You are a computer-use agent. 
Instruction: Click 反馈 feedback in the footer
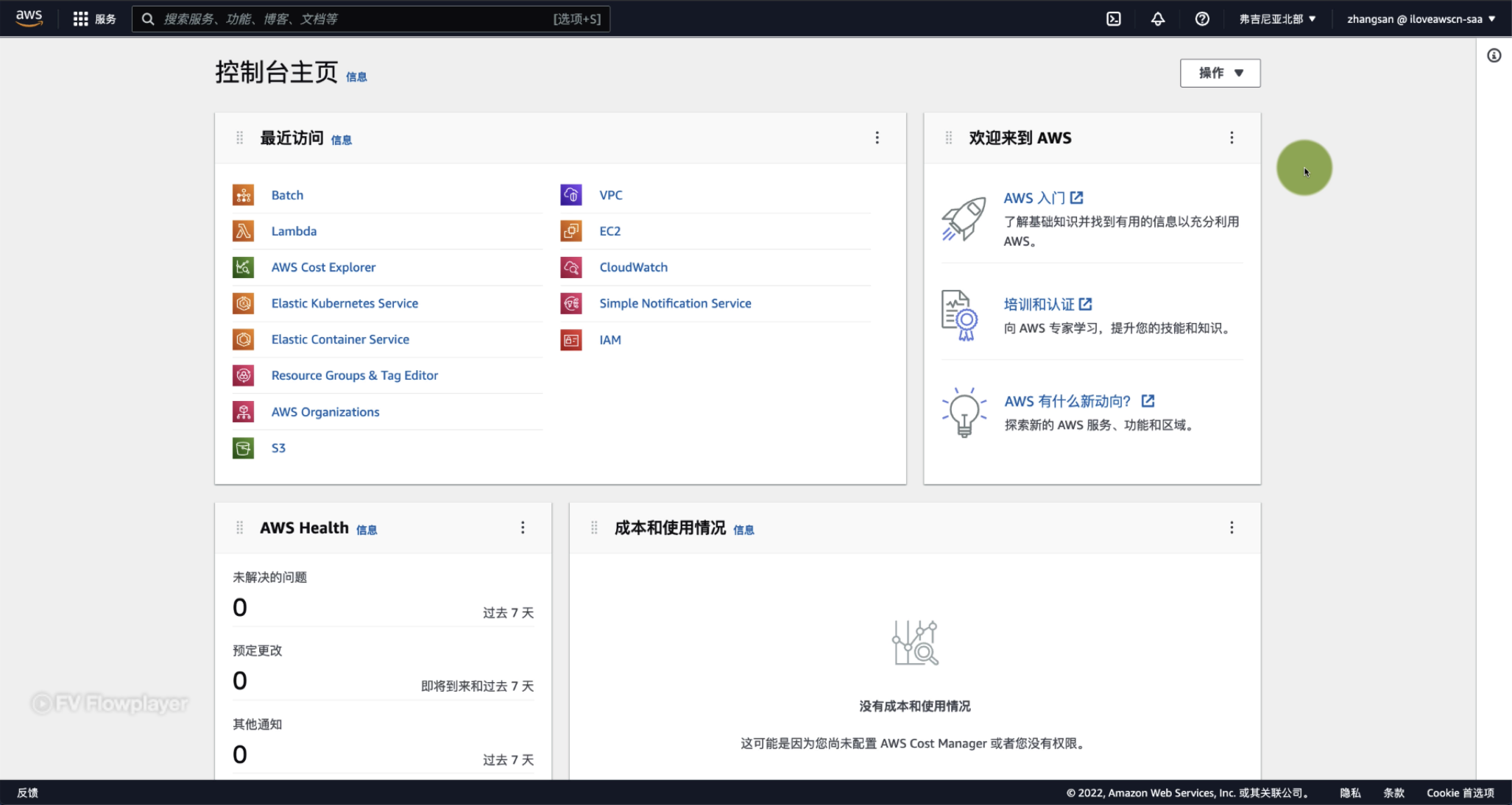click(x=28, y=792)
